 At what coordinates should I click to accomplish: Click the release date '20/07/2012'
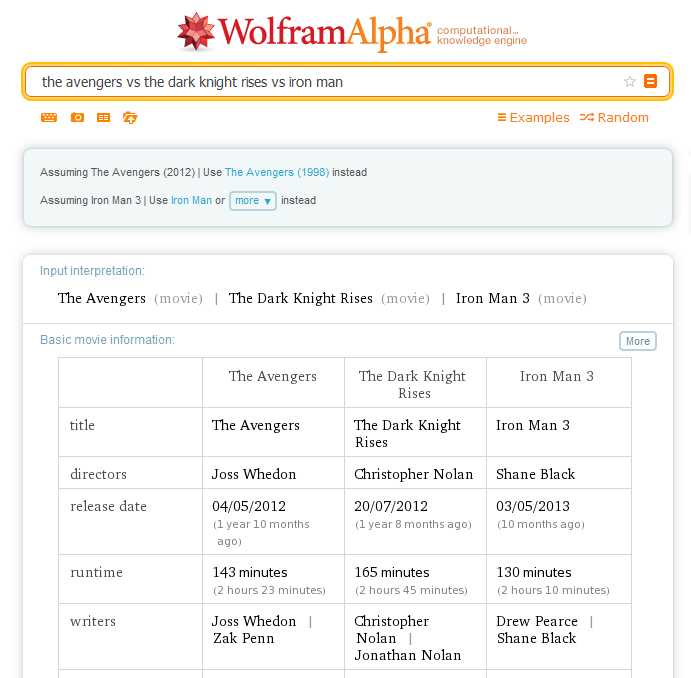coord(391,506)
